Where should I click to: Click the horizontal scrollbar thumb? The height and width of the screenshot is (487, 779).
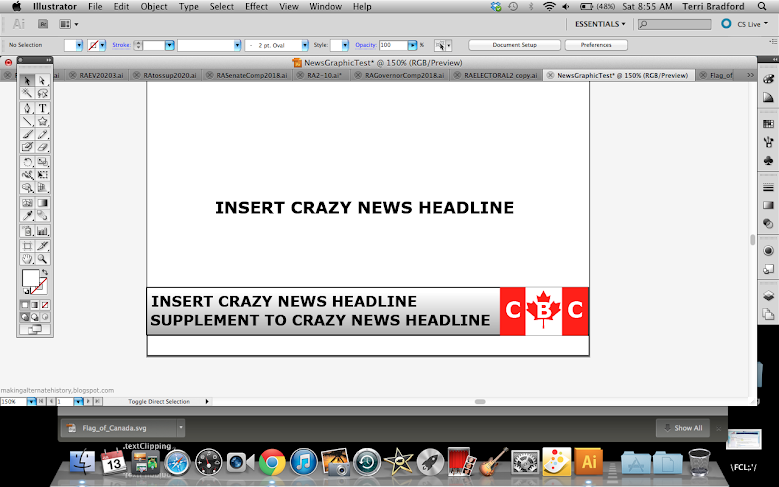tap(480, 402)
